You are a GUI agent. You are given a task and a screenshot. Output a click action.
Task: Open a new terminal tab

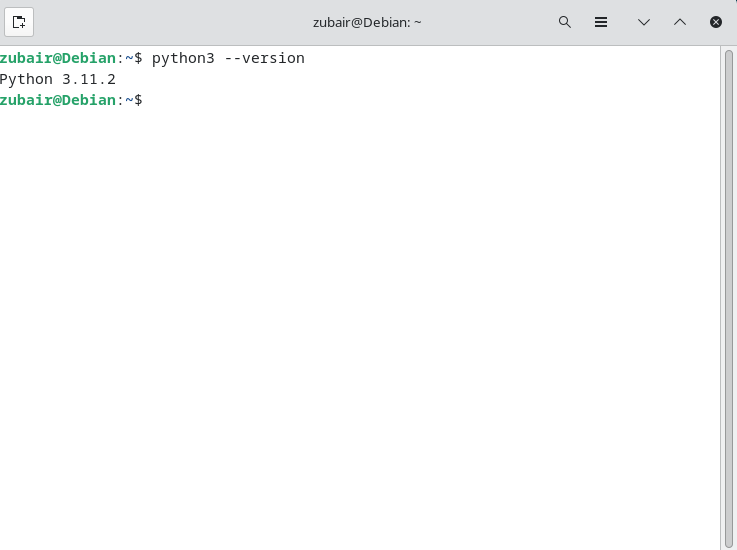tap(19, 22)
